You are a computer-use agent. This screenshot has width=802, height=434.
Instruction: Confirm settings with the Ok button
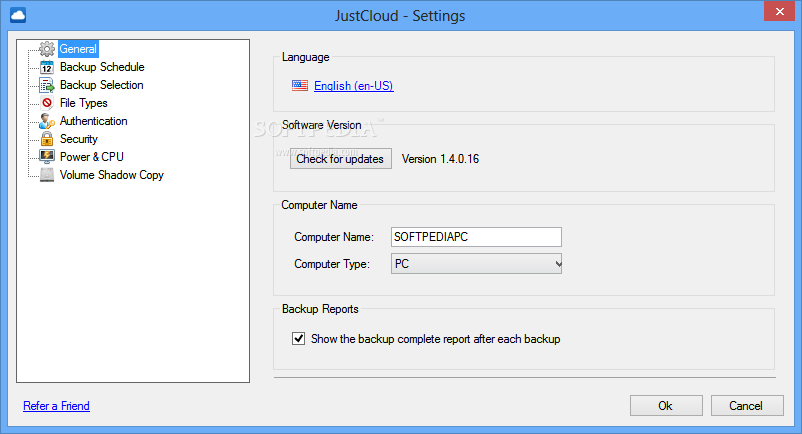point(666,406)
